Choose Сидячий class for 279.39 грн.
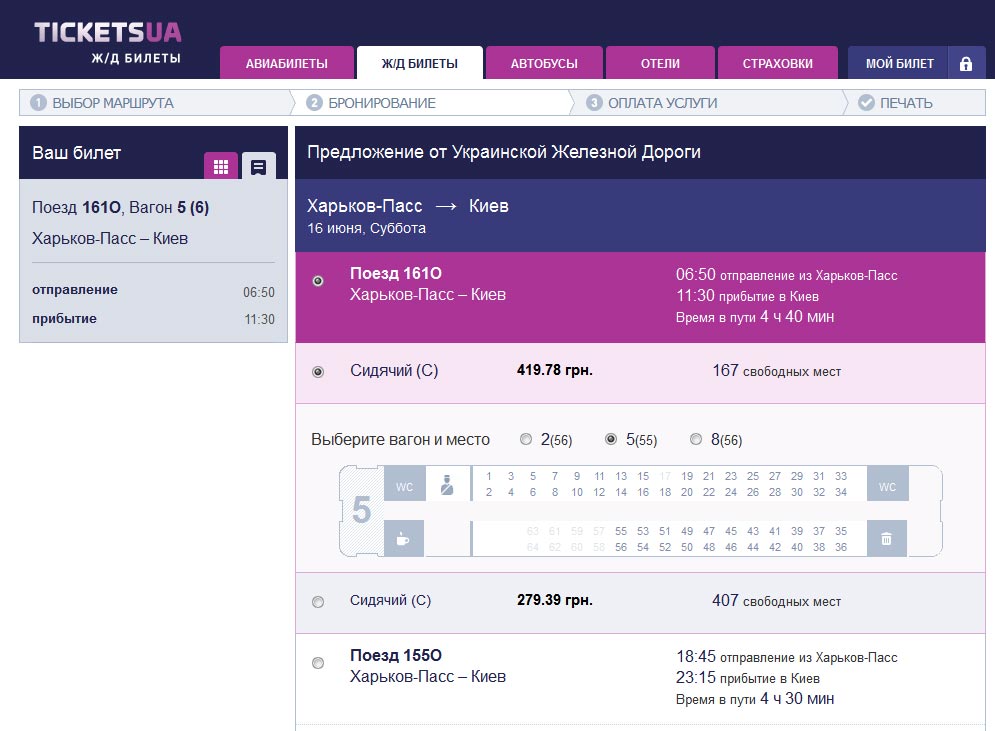 [x=318, y=602]
